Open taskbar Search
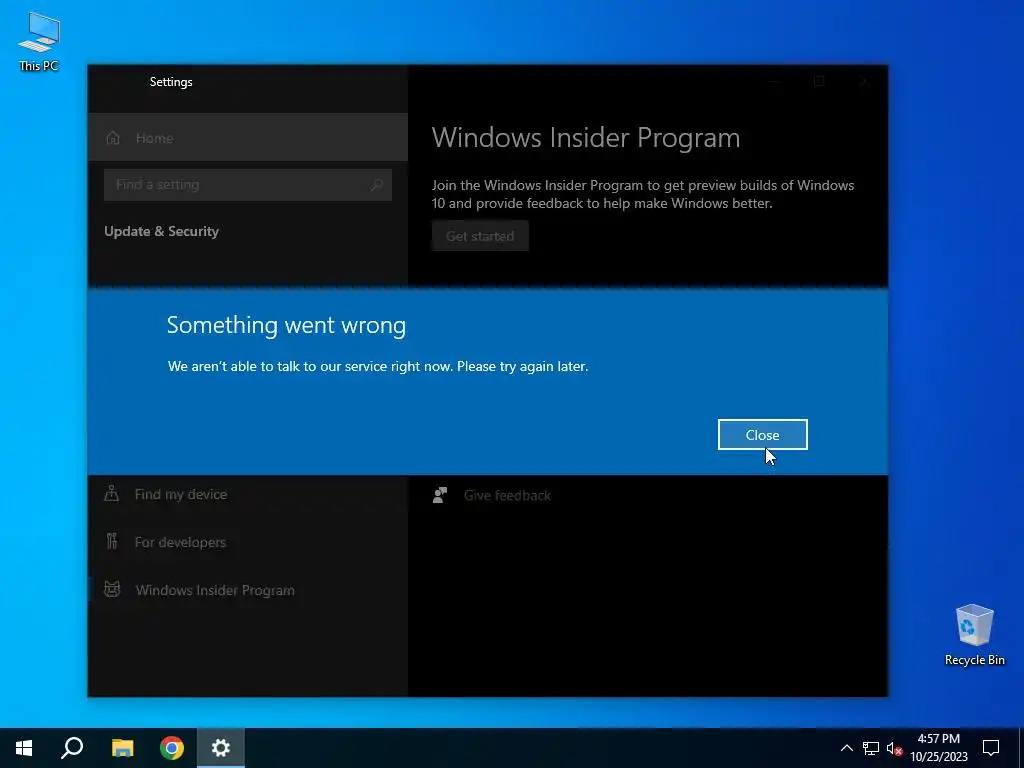 [x=72, y=748]
